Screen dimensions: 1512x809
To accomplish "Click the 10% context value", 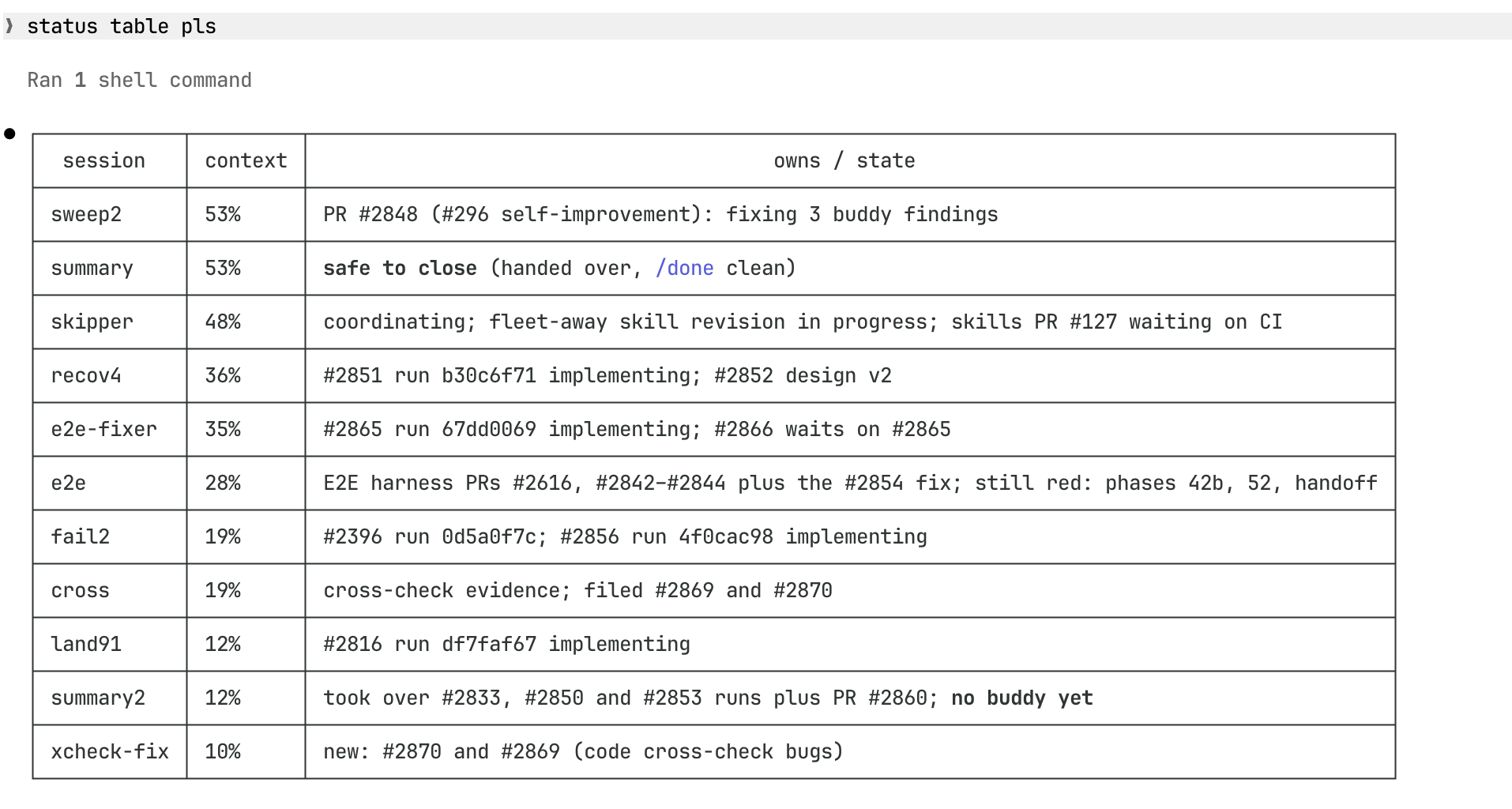I will tap(223, 752).
